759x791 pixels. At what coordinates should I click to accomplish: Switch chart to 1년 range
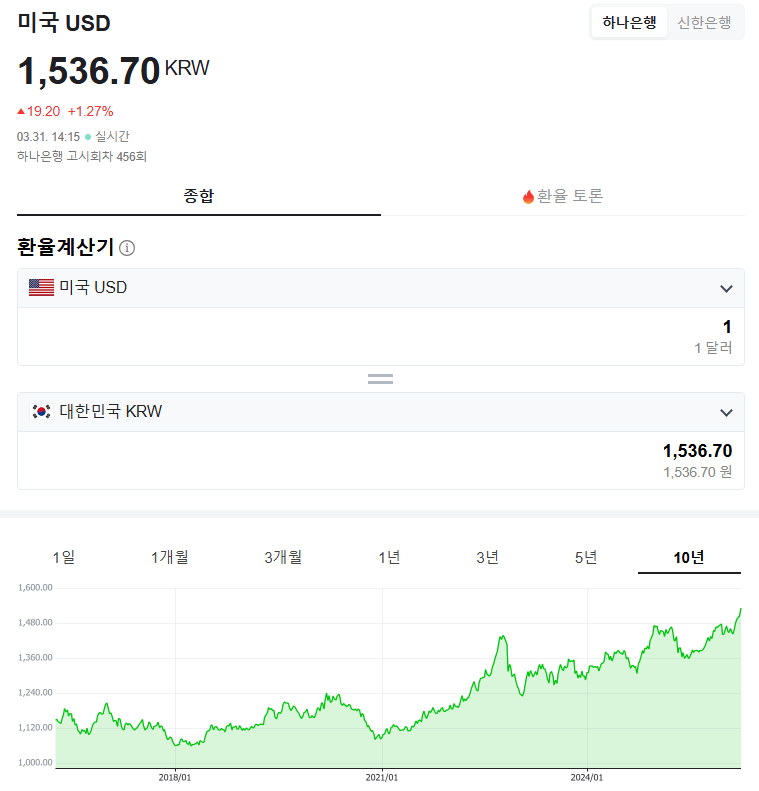point(389,557)
